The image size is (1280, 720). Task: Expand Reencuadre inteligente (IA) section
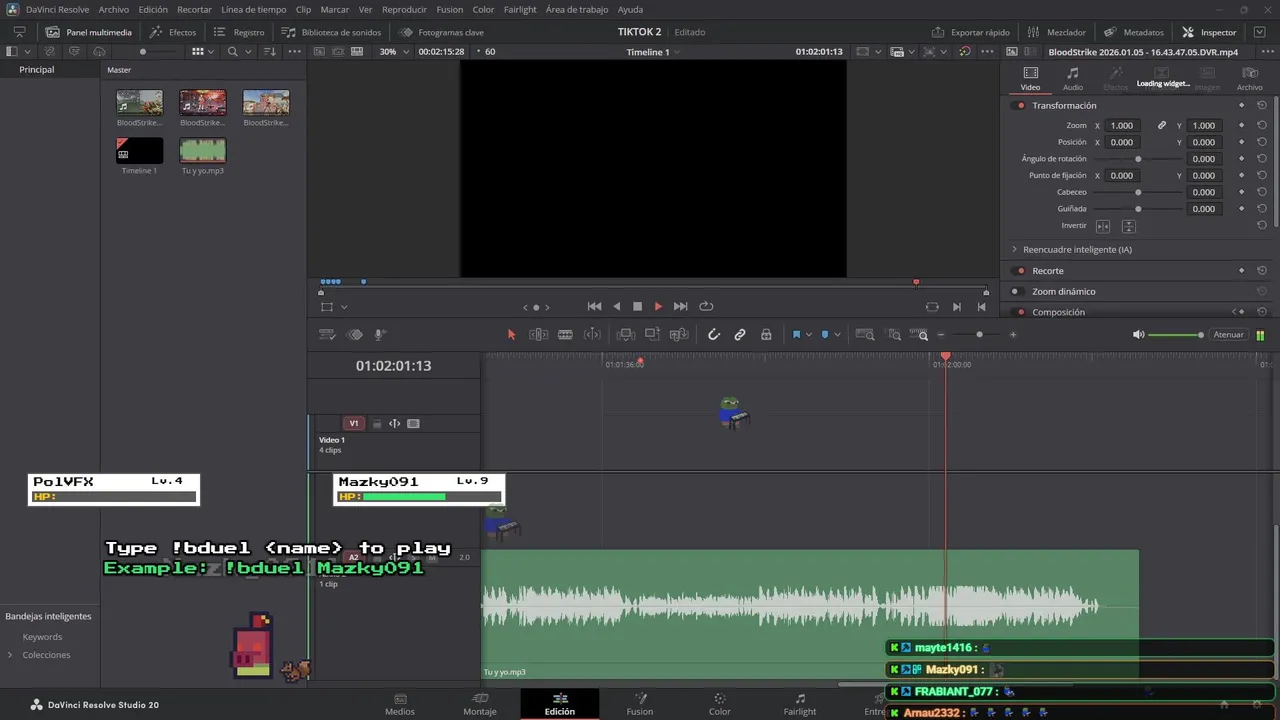(x=1014, y=249)
